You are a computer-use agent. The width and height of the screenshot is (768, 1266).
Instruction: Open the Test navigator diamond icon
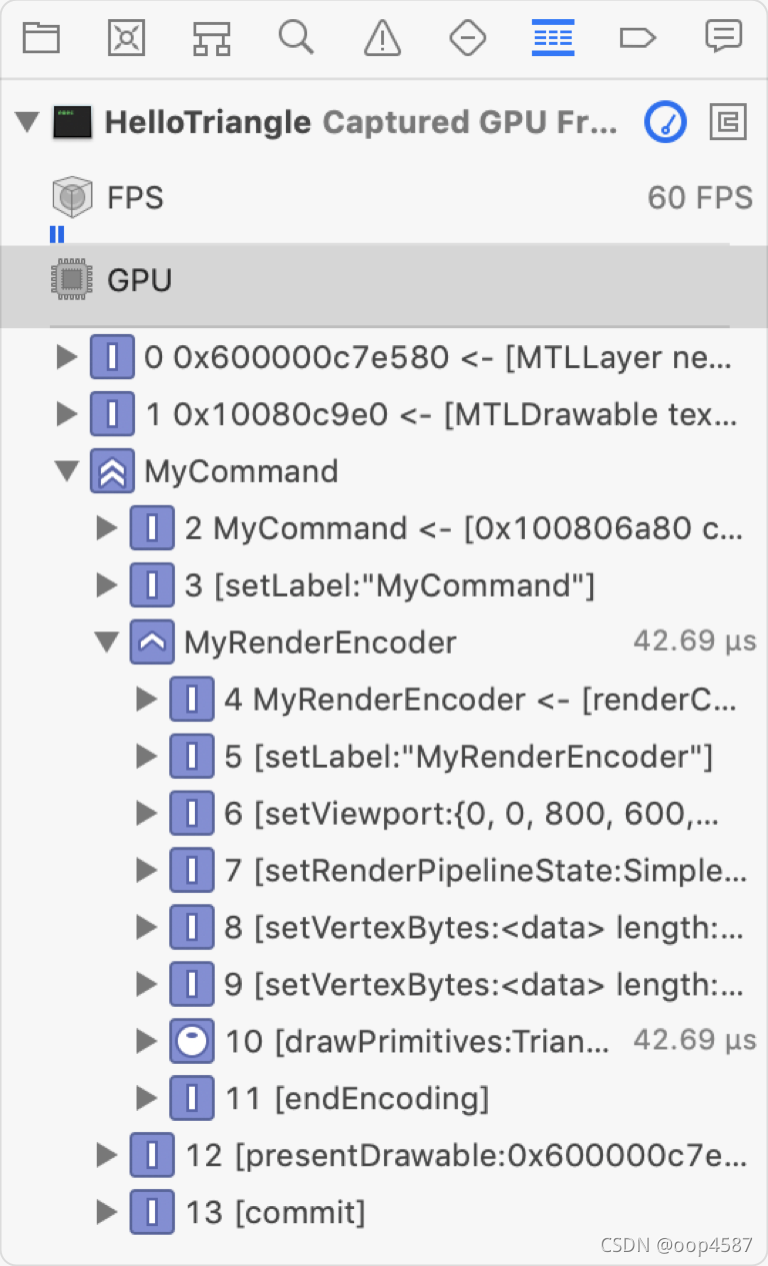[x=467, y=38]
